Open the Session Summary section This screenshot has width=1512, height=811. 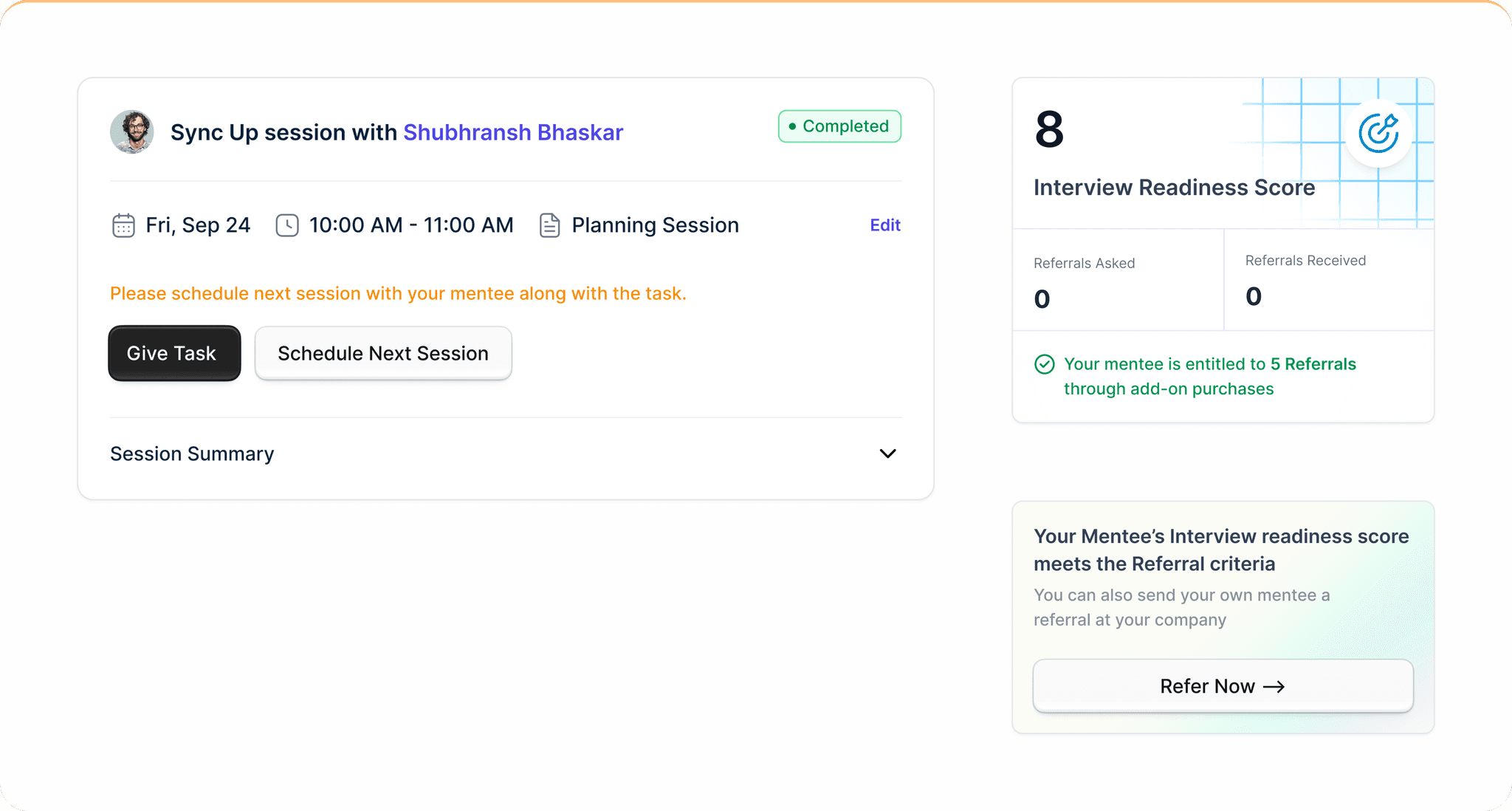click(192, 454)
